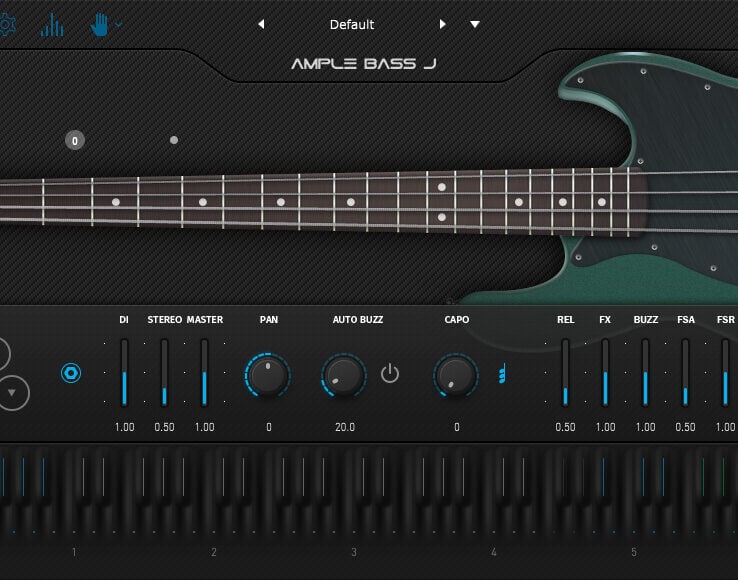Open the EQ bars panel icon
Viewport: 738px width, 580px height.
point(52,24)
